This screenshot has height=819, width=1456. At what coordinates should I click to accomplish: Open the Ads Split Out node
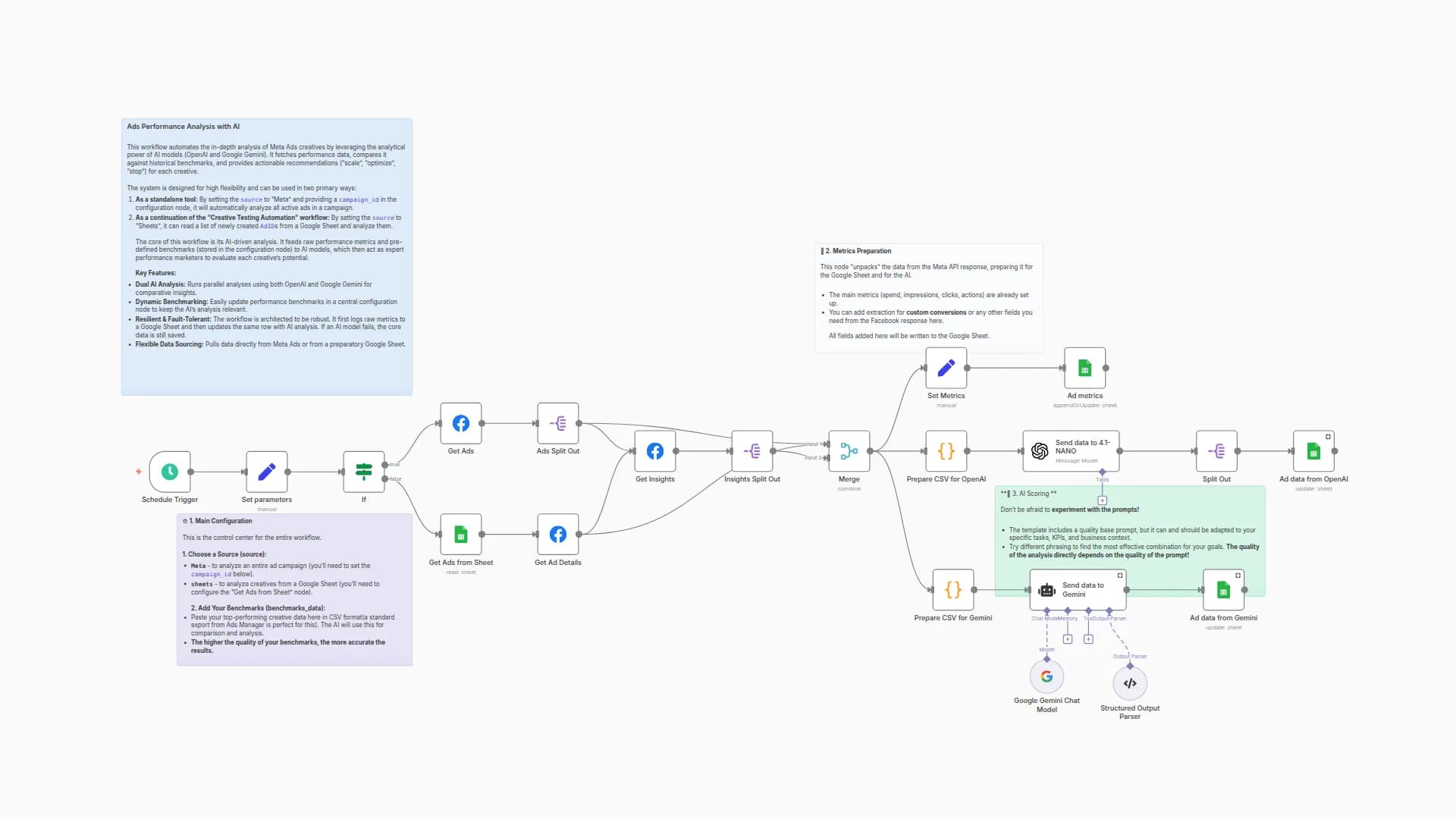(557, 423)
